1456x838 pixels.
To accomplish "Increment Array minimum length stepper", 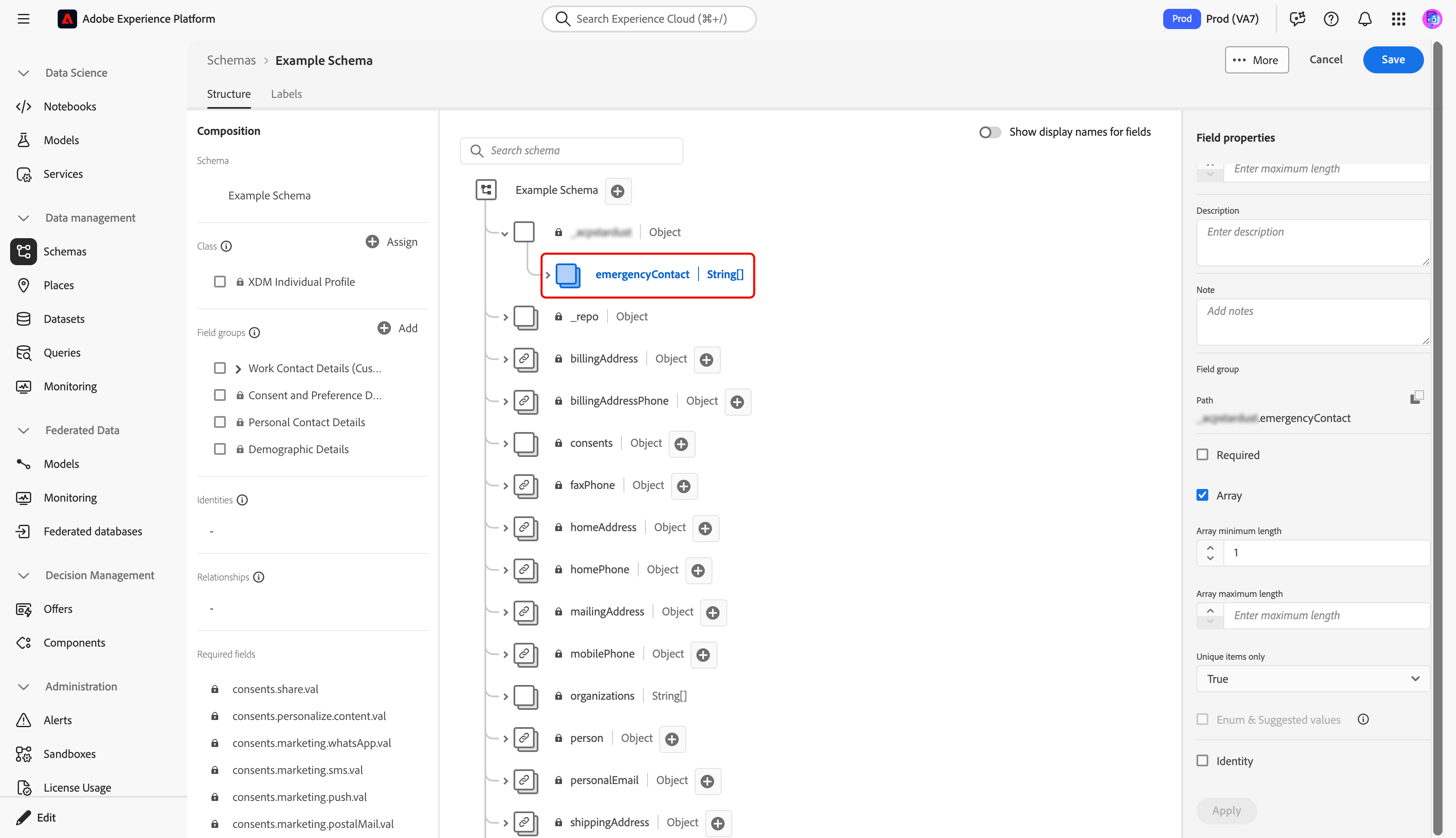I will tap(1210, 547).
